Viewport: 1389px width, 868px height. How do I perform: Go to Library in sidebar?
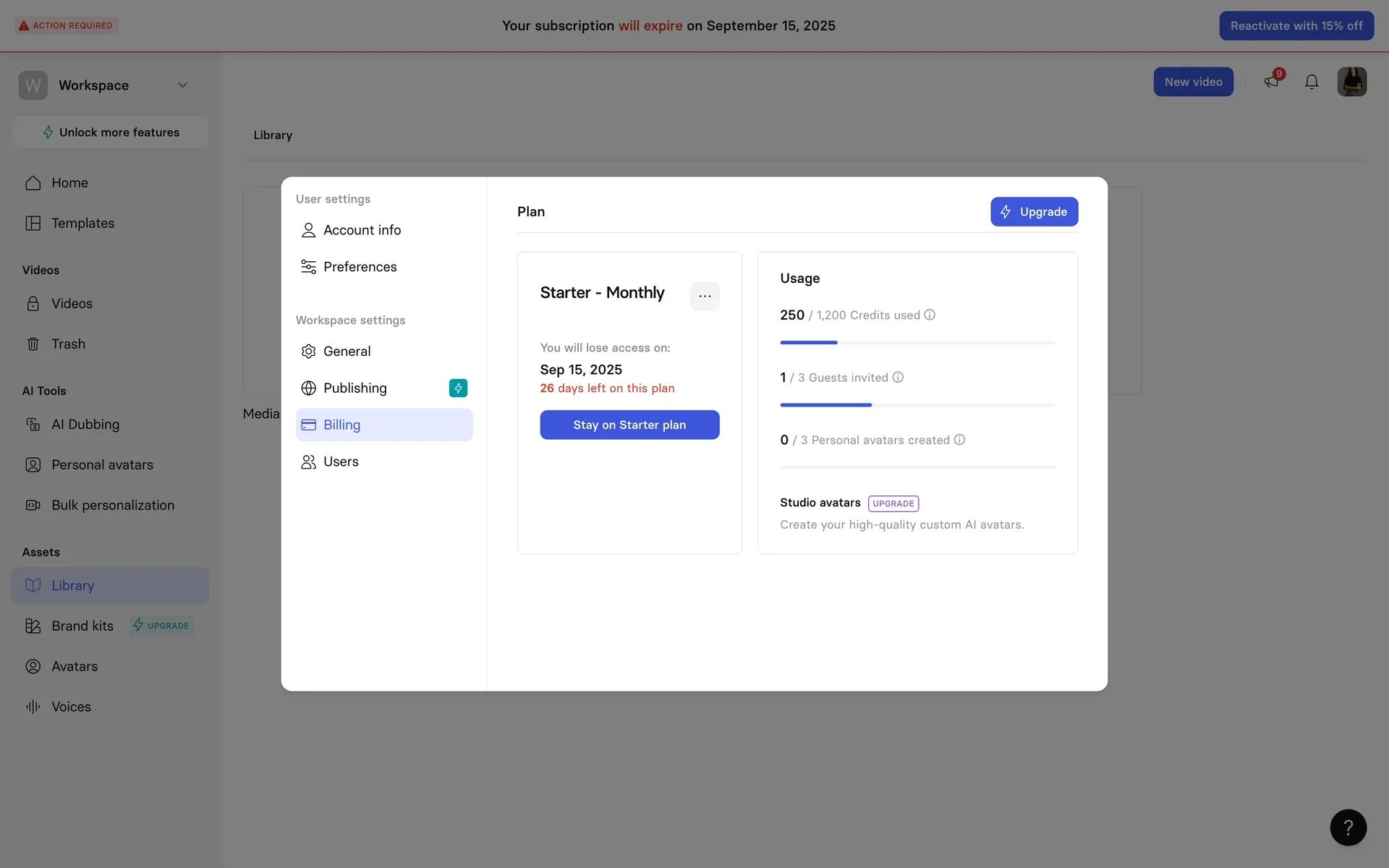point(110,586)
